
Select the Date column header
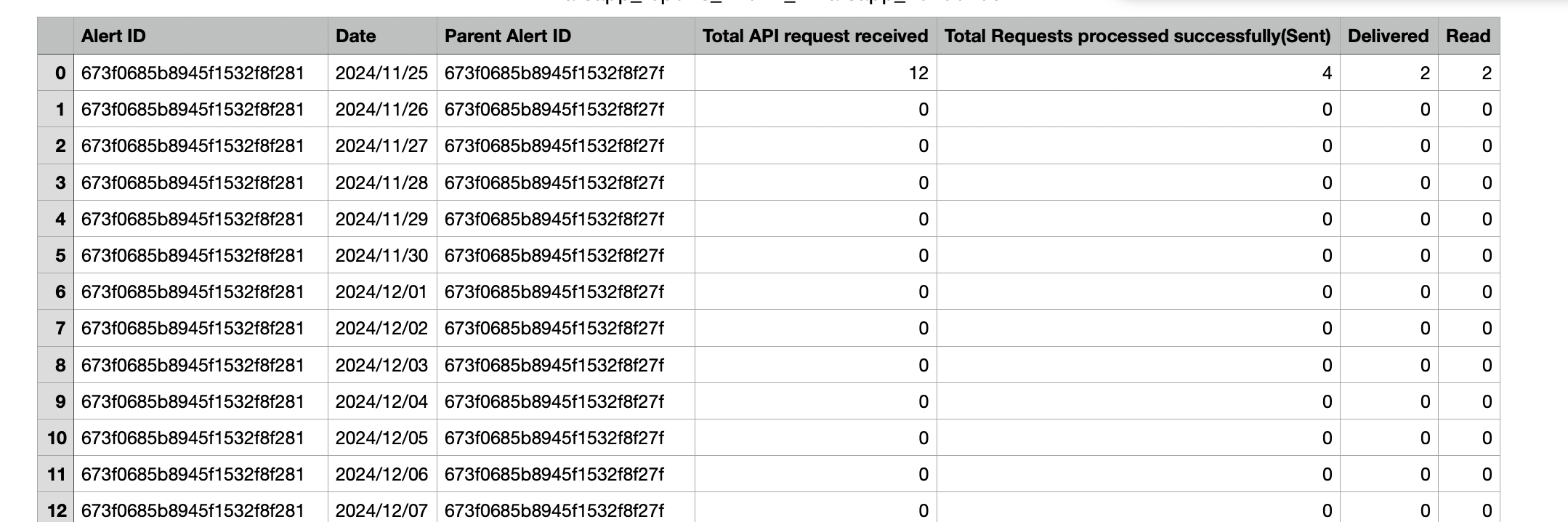[355, 36]
